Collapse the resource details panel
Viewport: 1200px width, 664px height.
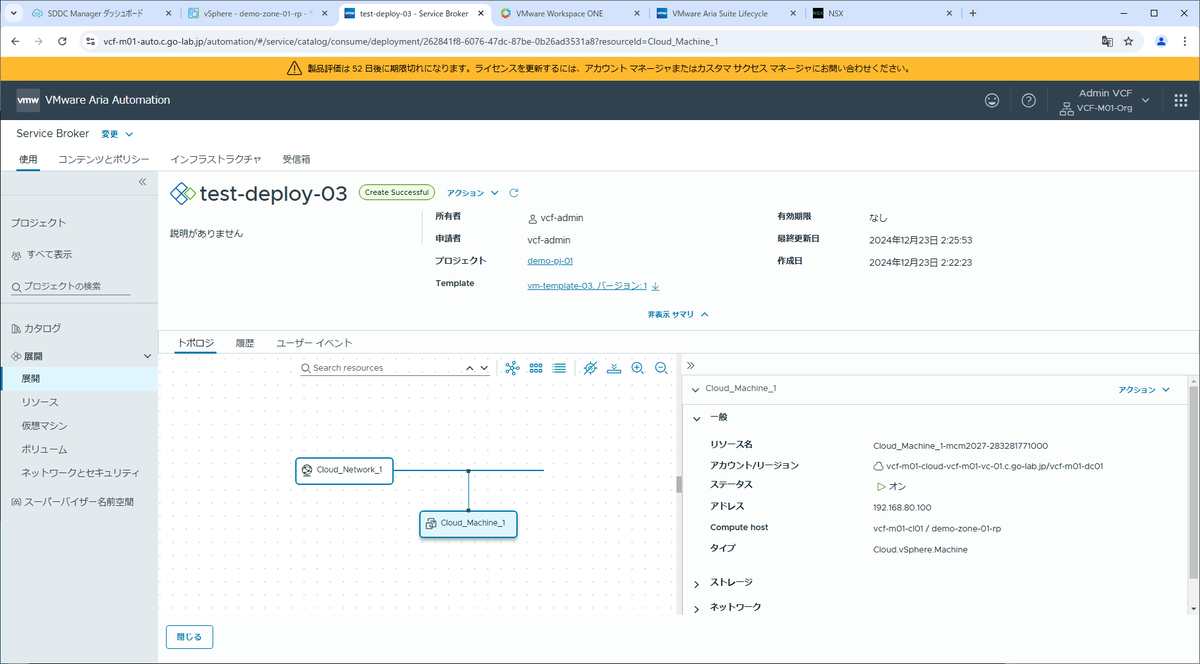(x=690, y=366)
